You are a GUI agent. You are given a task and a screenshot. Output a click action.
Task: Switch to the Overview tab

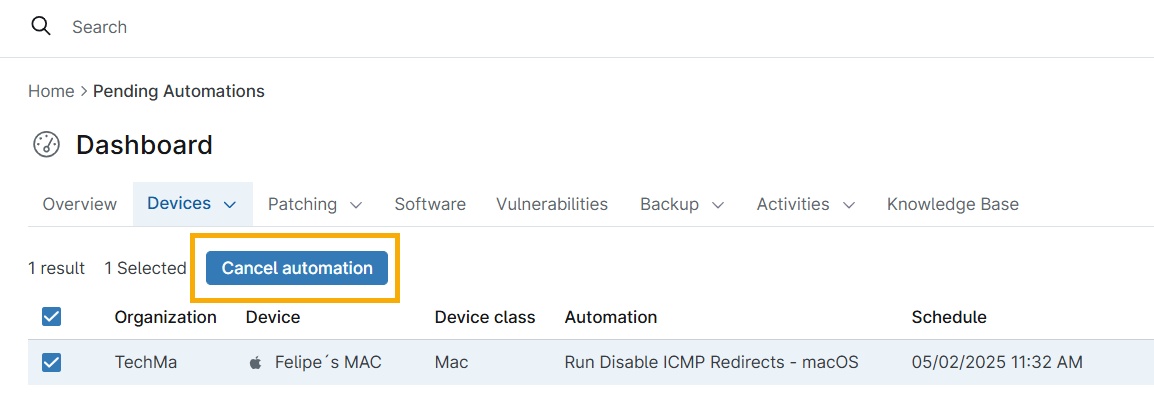pyautogui.click(x=80, y=204)
